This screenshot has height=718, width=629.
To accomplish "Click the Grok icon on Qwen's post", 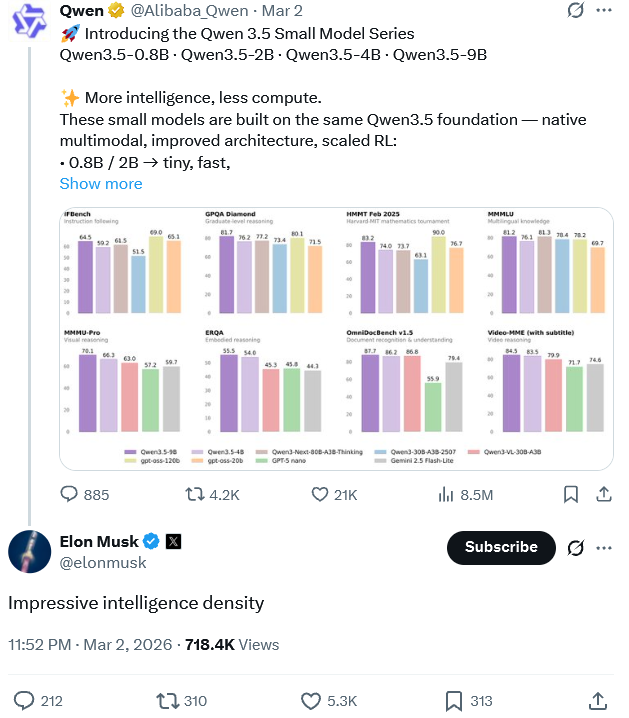I will click(575, 12).
